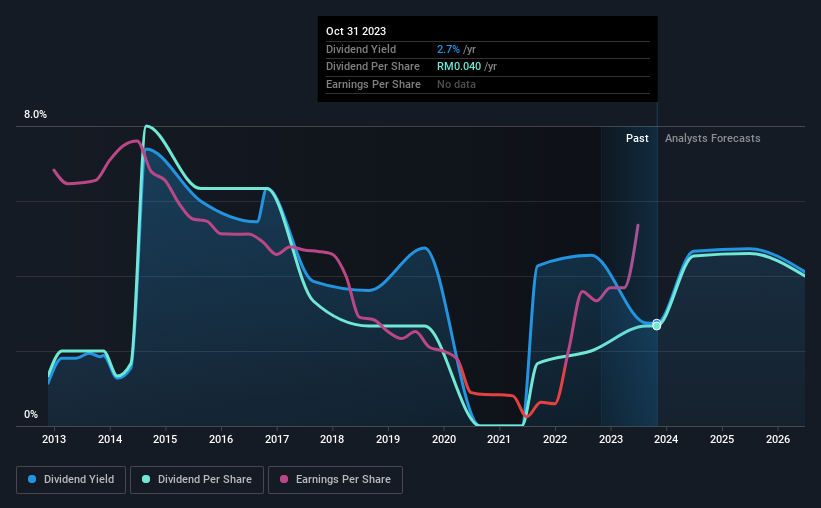Click the 2024 x-axis label
The height and width of the screenshot is (508, 821).
click(666, 439)
